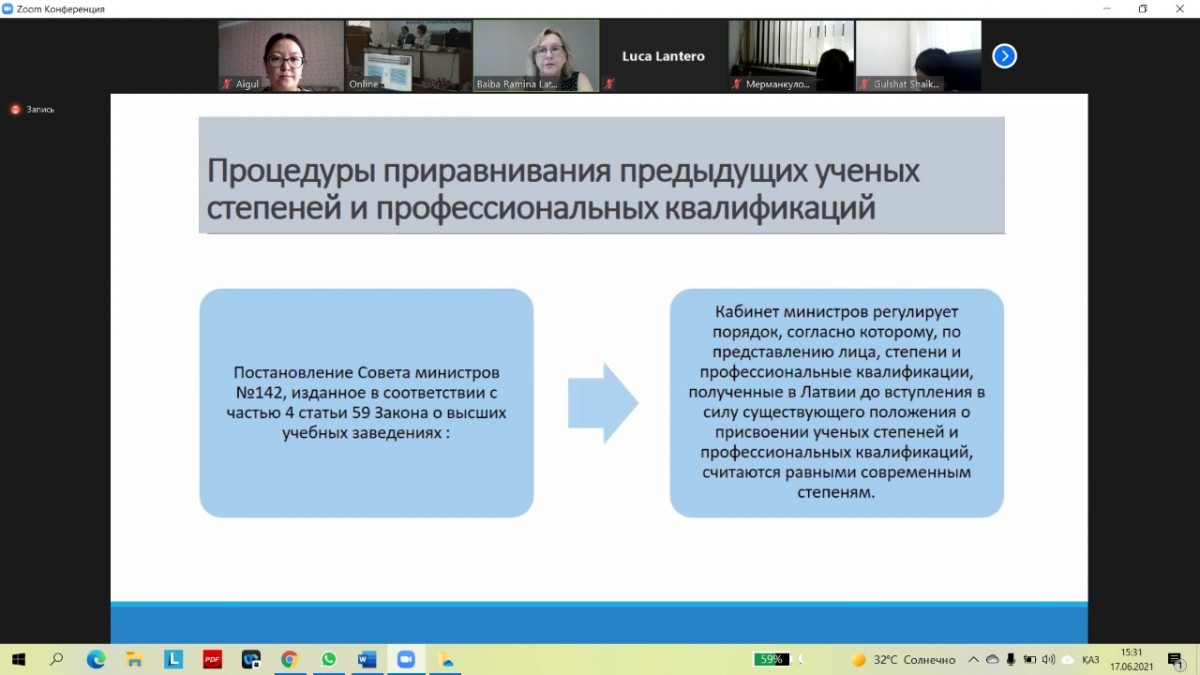Switch the КАЗ keyboard language indicator
This screenshot has width=1200, height=675.
click(x=1090, y=659)
